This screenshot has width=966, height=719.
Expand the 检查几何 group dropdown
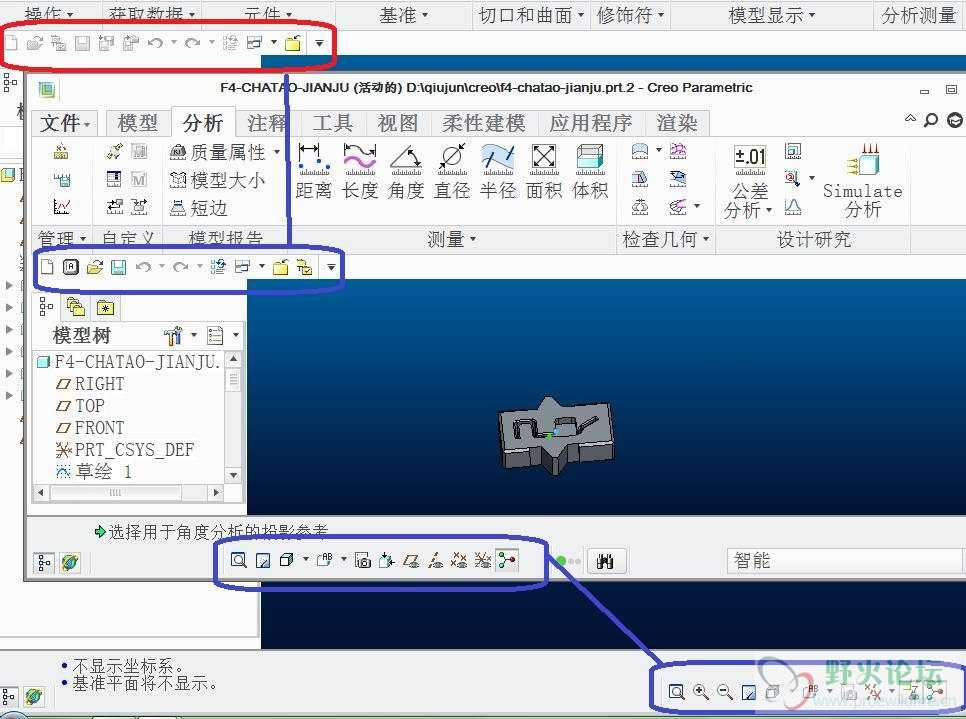[x=706, y=239]
